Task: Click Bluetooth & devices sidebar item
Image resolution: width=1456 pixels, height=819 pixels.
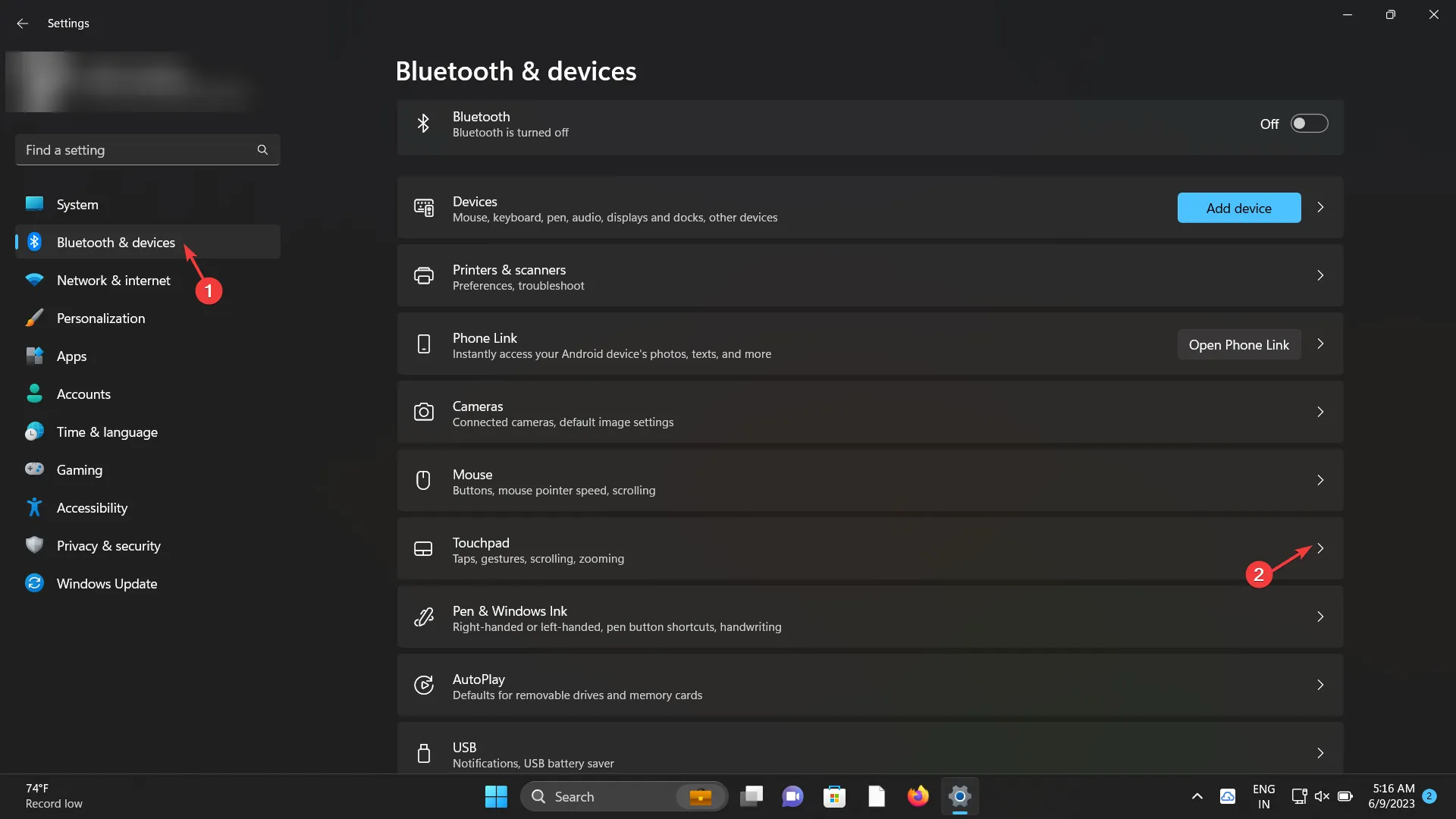Action: [115, 241]
